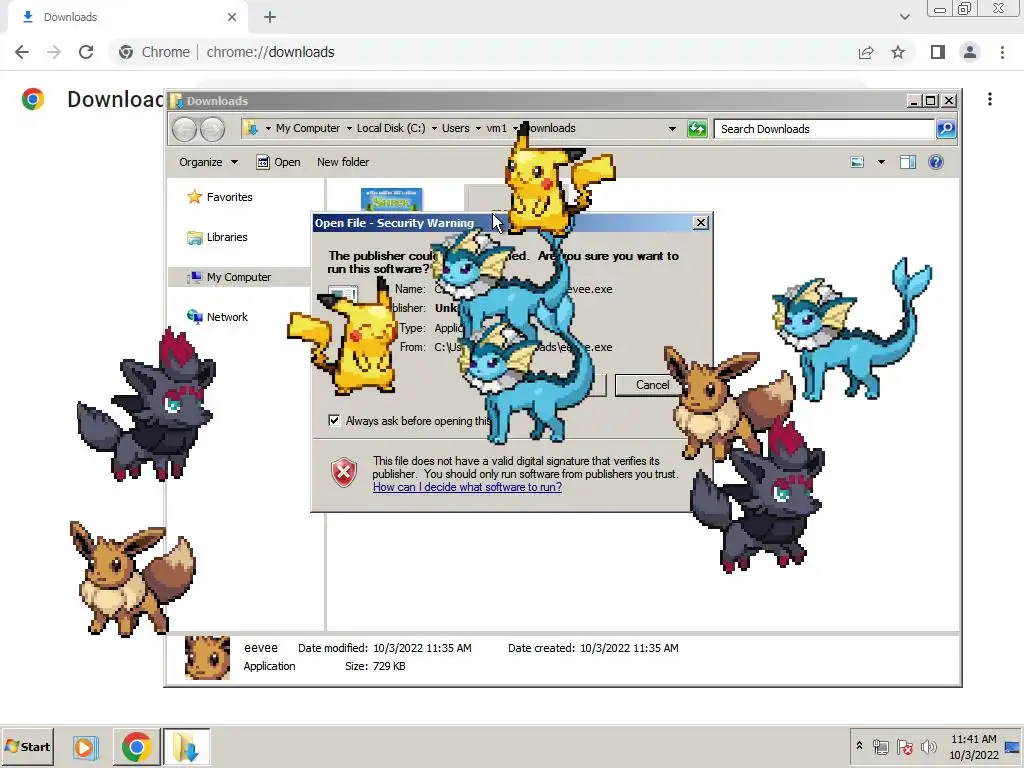Create a New folder
Screen dimensions: 1024x768
coord(343,162)
